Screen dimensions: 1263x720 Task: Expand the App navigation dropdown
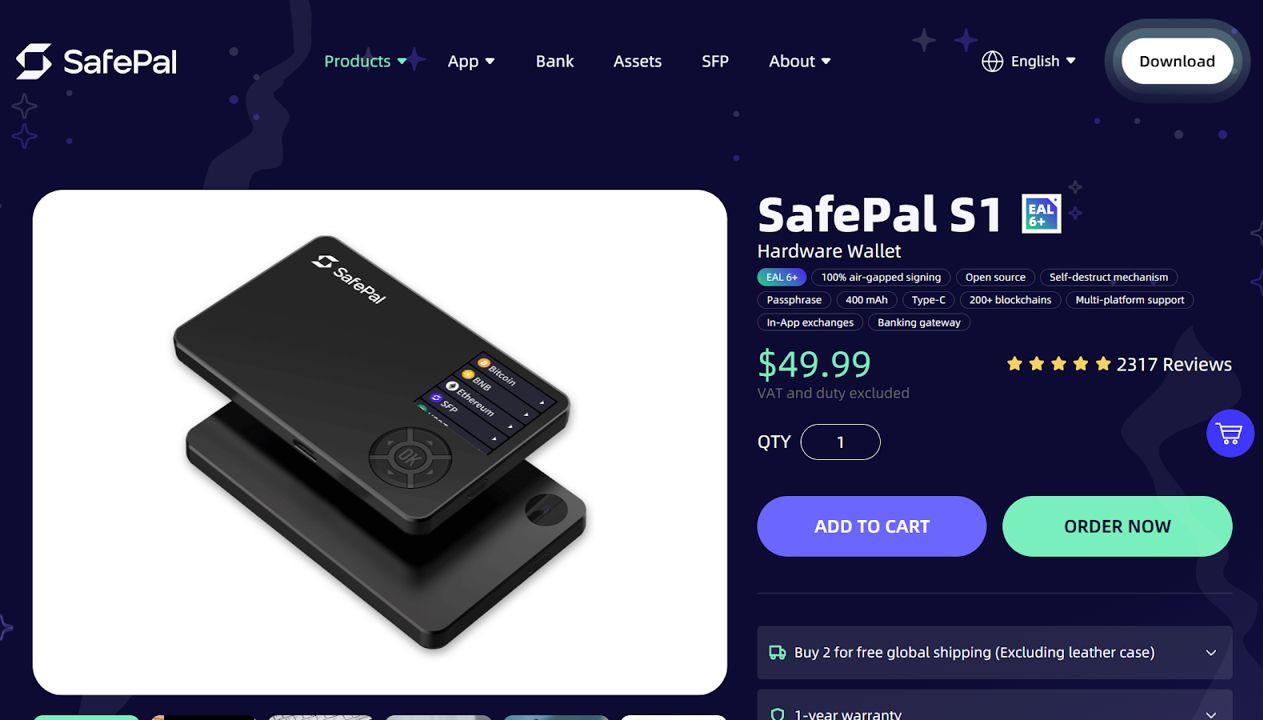pyautogui.click(x=471, y=61)
